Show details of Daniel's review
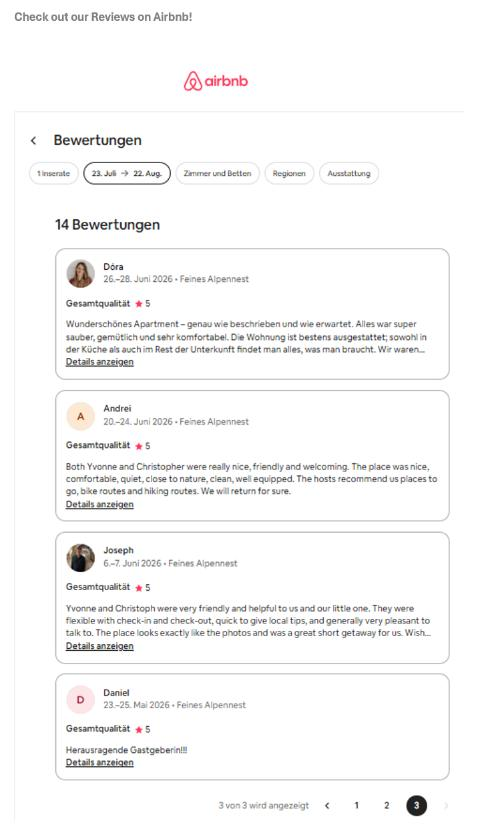This screenshot has width=499, height=835. click(100, 763)
